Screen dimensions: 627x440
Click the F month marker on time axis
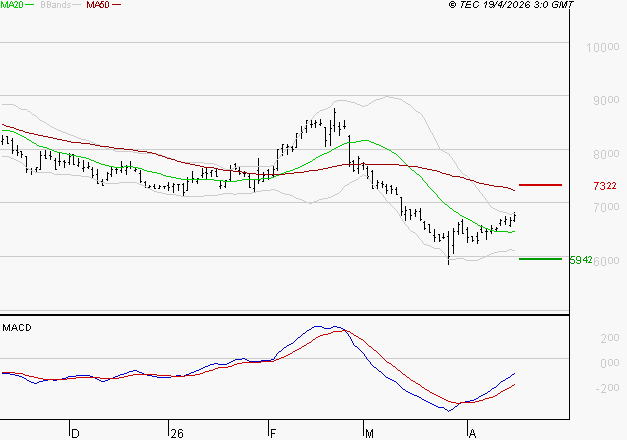point(273,433)
